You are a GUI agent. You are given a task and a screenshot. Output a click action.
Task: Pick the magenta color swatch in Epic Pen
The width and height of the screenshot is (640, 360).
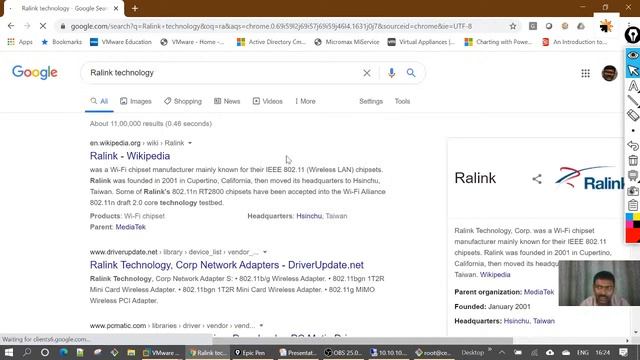coord(629,224)
